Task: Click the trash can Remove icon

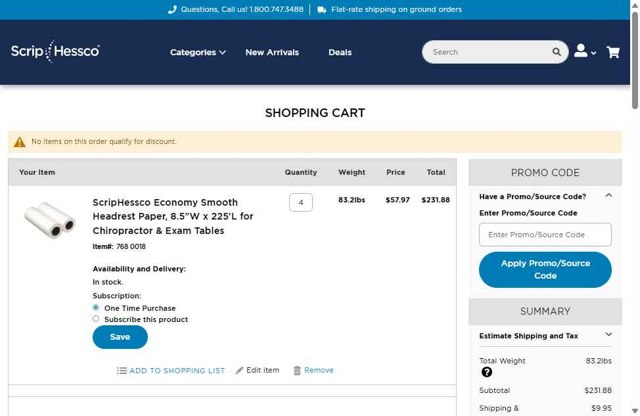Action: (297, 370)
